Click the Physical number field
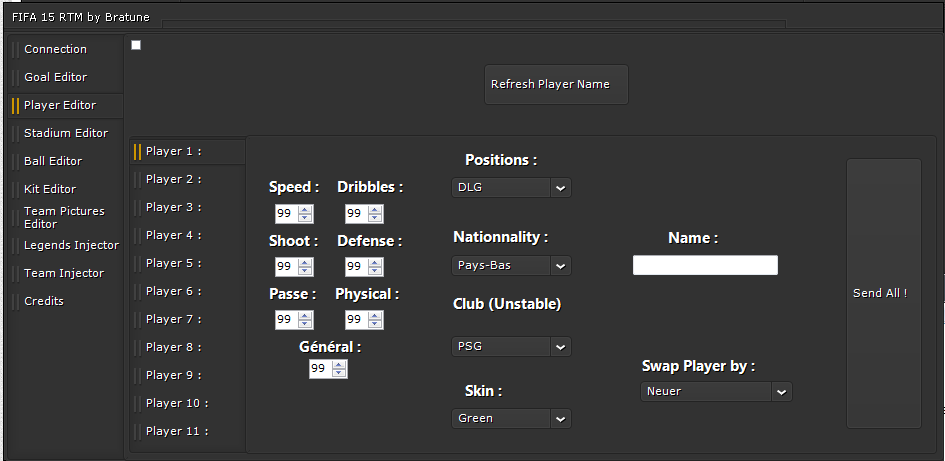Image resolution: width=945 pixels, height=461 pixels. [x=357, y=320]
